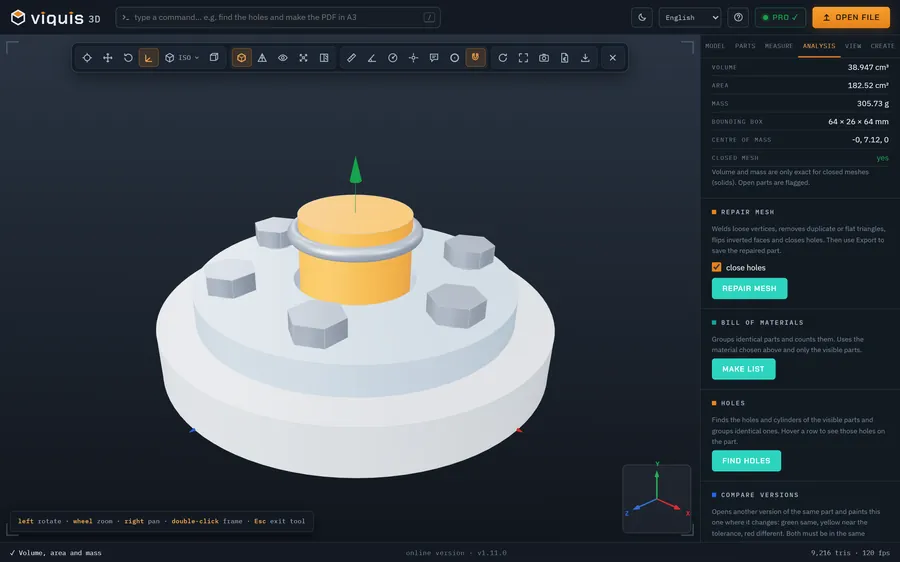The height and width of the screenshot is (562, 900).
Task: Select the angle measurement tool
Action: coord(372,58)
